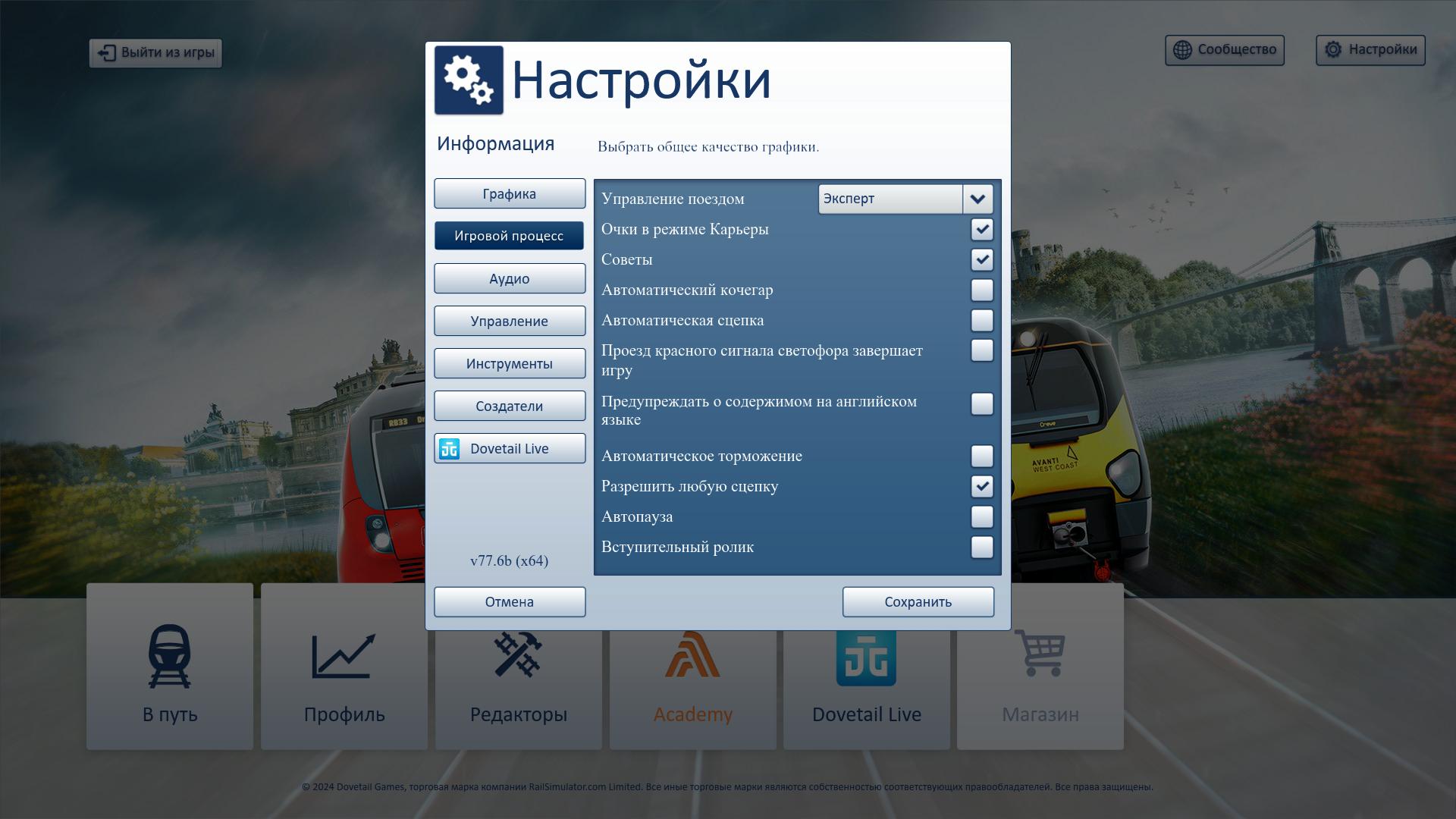Switch to the Графика tab

point(510,194)
